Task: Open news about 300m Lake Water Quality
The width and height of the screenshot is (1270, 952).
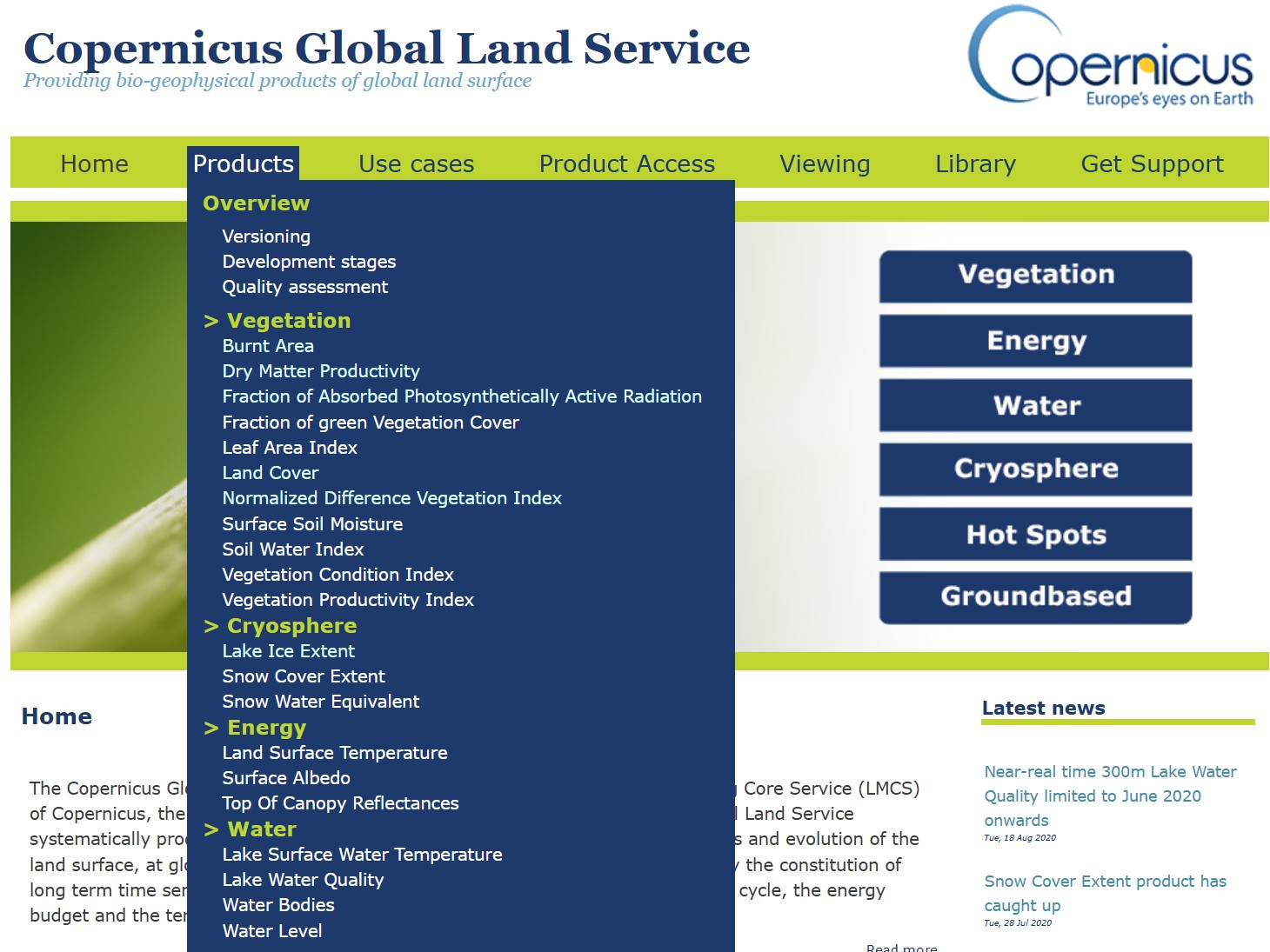Action: point(1111,796)
